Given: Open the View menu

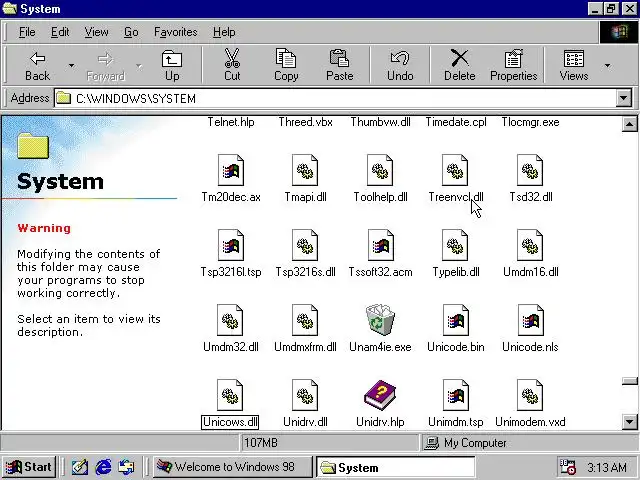Looking at the screenshot, I should coord(96,32).
